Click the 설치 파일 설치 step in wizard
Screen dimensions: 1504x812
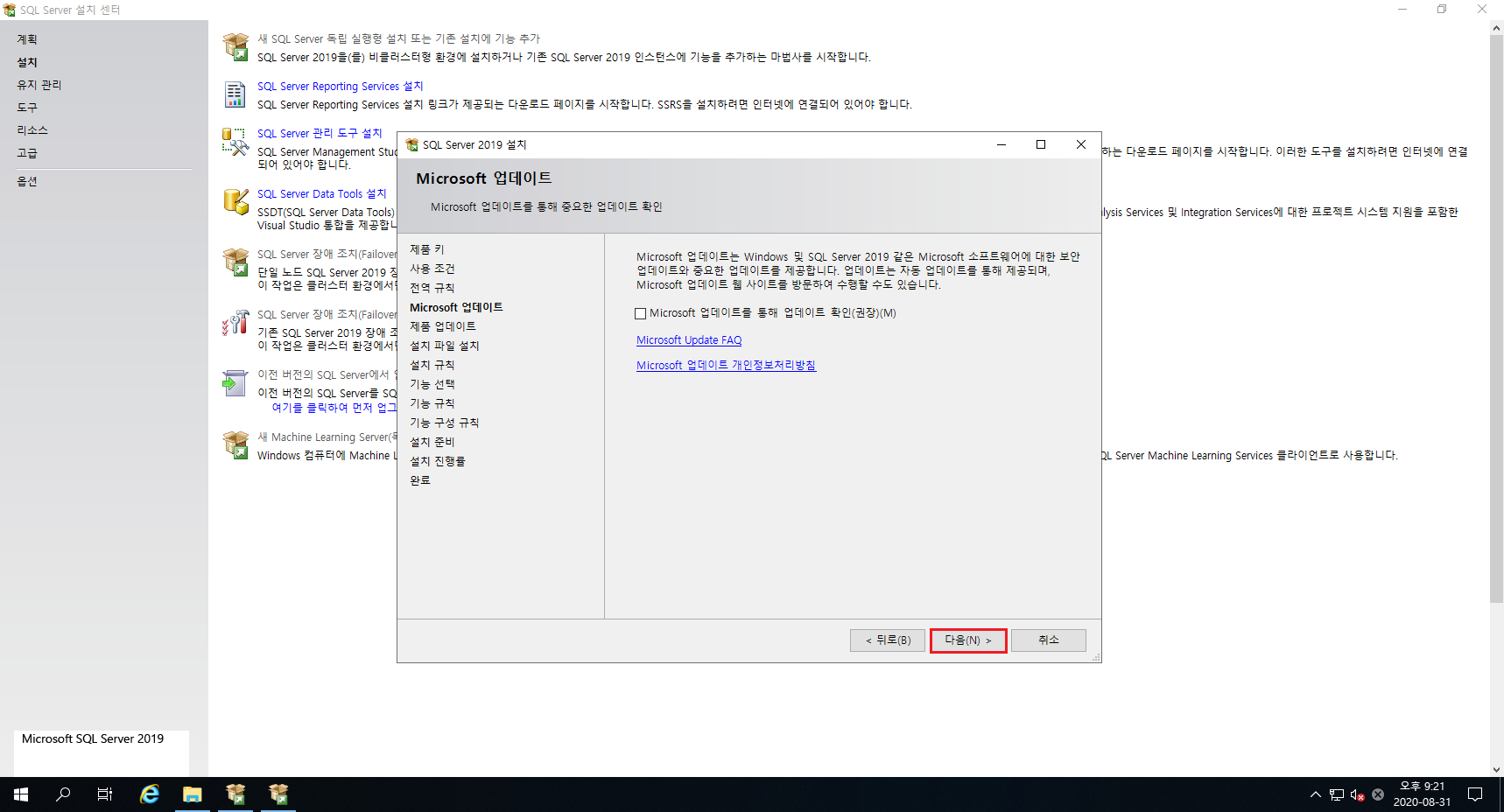coord(445,346)
